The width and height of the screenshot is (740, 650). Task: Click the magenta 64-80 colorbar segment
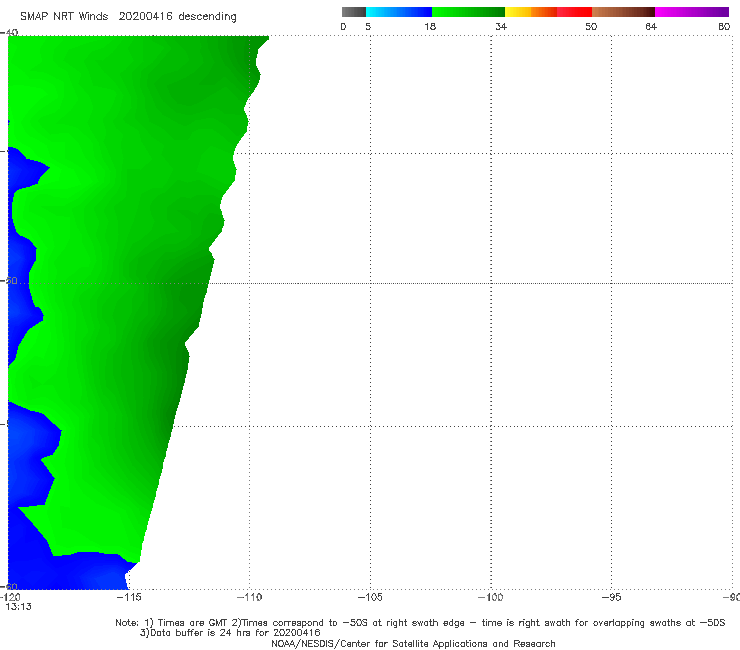692,12
